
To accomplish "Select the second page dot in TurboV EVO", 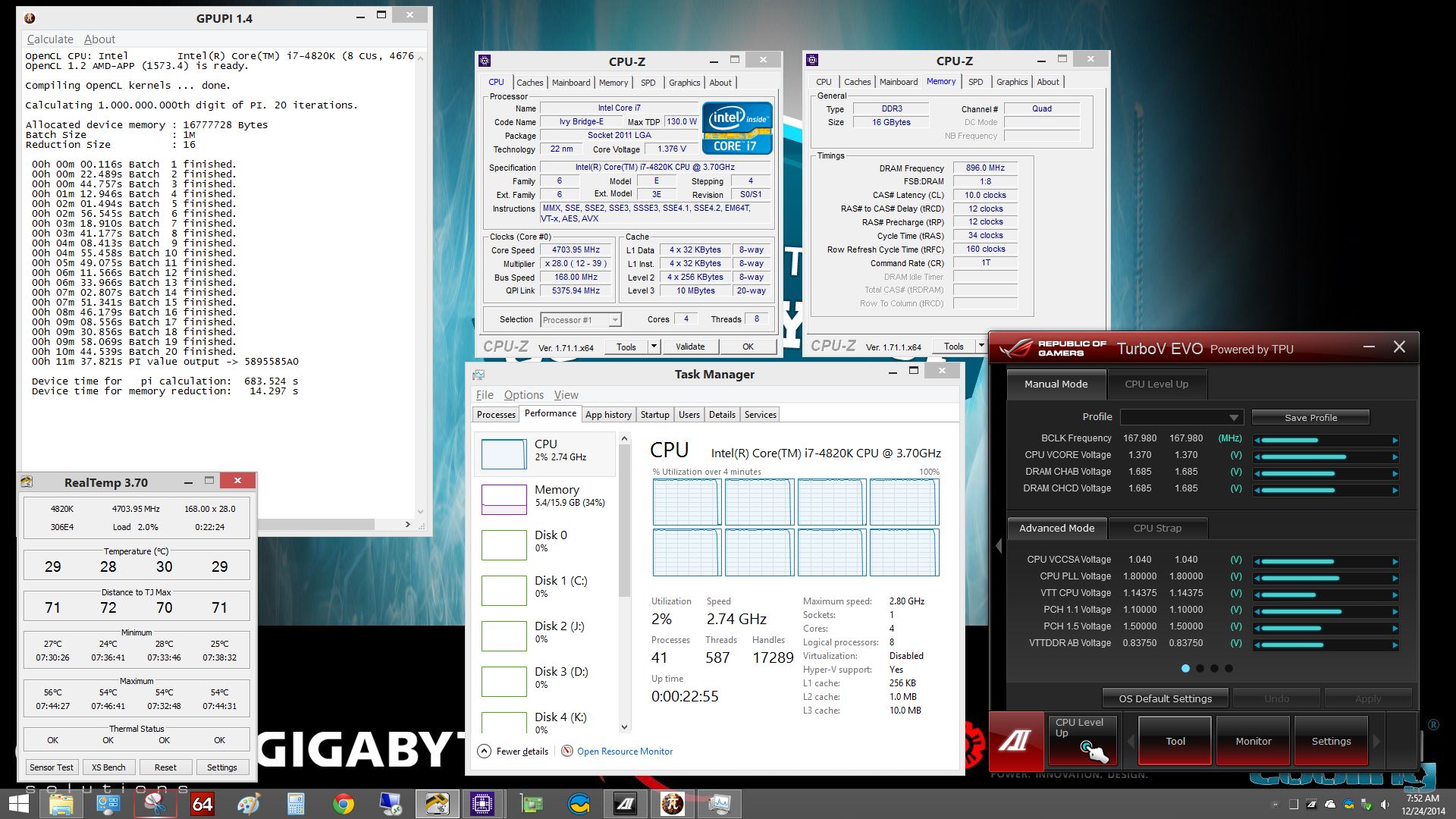I will coord(1200,668).
